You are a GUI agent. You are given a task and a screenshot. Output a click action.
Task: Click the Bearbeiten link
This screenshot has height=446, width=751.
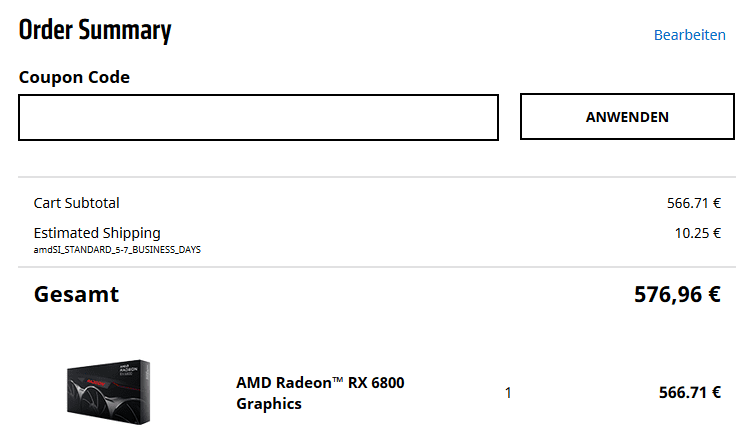click(689, 35)
